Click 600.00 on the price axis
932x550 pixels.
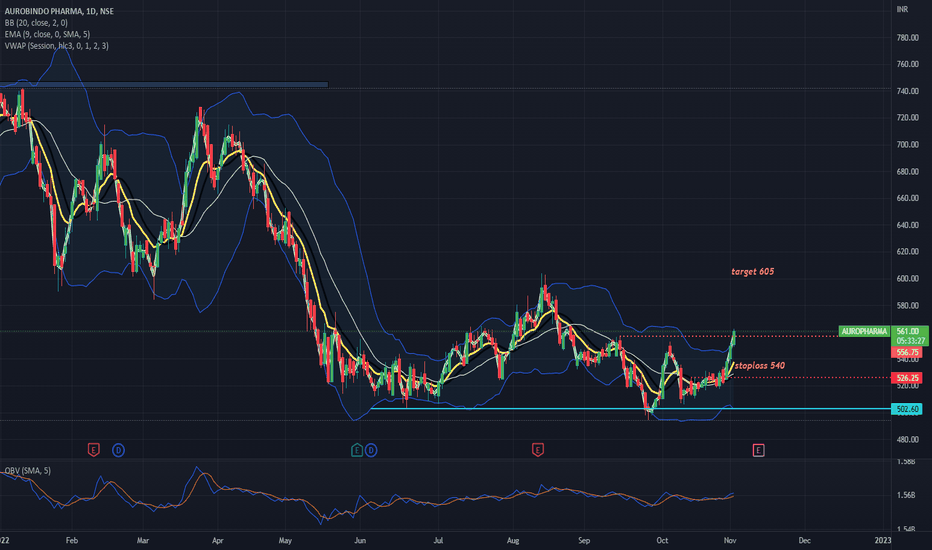pos(908,278)
